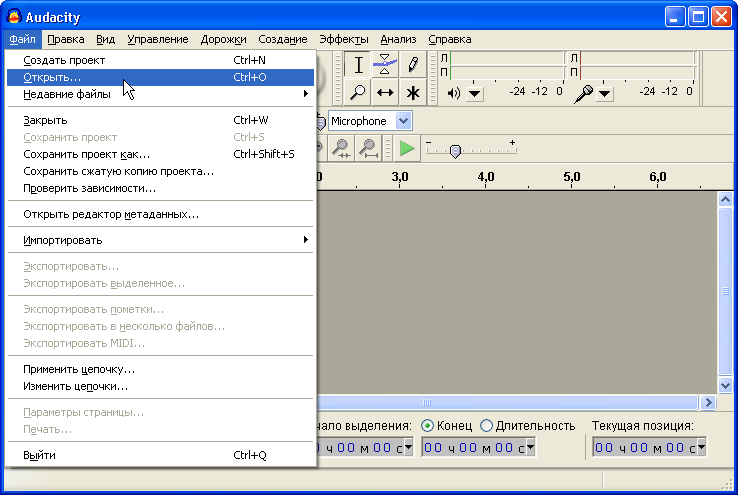Choose Выйти menu item
The width and height of the screenshot is (738, 495).
click(x=160, y=455)
